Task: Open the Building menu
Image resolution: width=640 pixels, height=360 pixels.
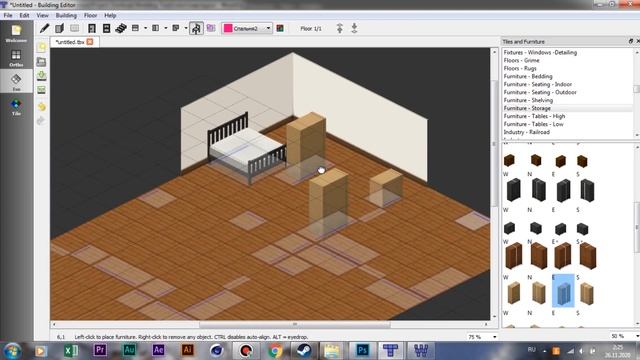Action: click(x=66, y=15)
